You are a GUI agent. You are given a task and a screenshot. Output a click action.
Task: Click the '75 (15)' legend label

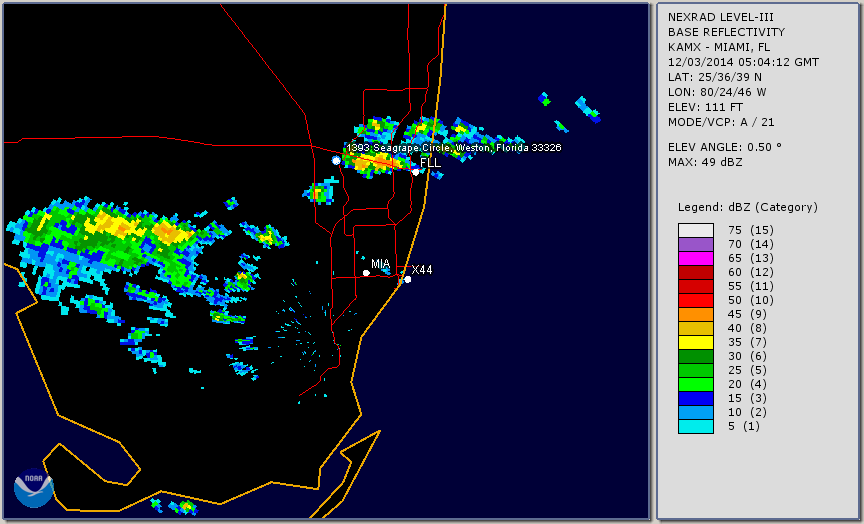click(750, 230)
